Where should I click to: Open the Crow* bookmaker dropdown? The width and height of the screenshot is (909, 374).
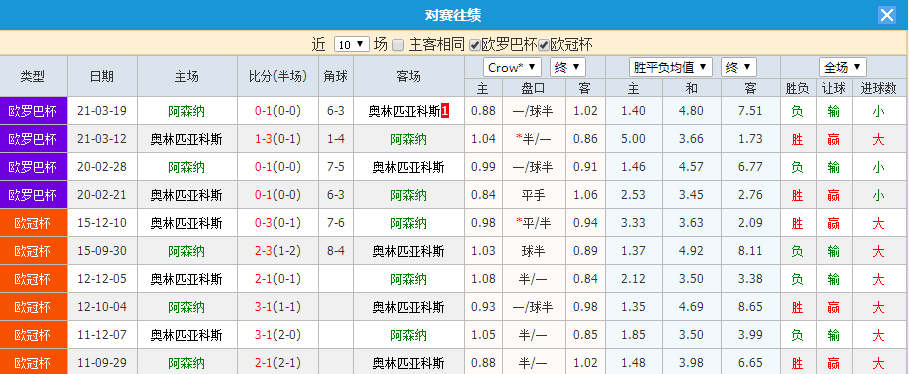tap(512, 67)
